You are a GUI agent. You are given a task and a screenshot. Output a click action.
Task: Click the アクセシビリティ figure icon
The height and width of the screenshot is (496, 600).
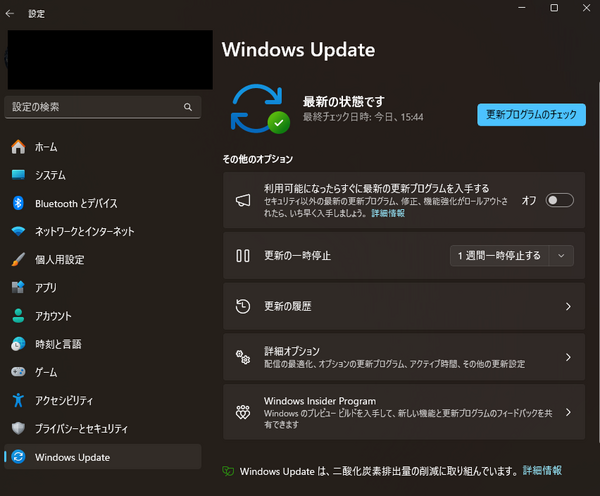point(18,400)
